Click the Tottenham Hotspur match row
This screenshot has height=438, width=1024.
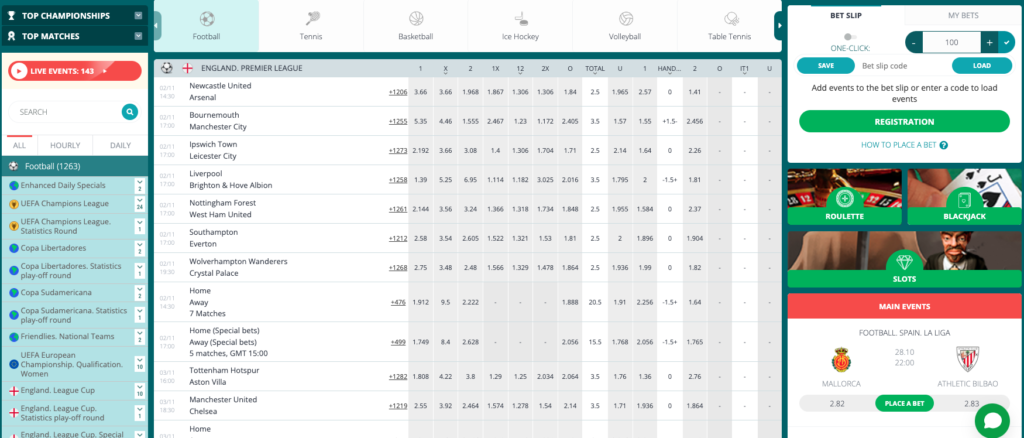point(467,377)
